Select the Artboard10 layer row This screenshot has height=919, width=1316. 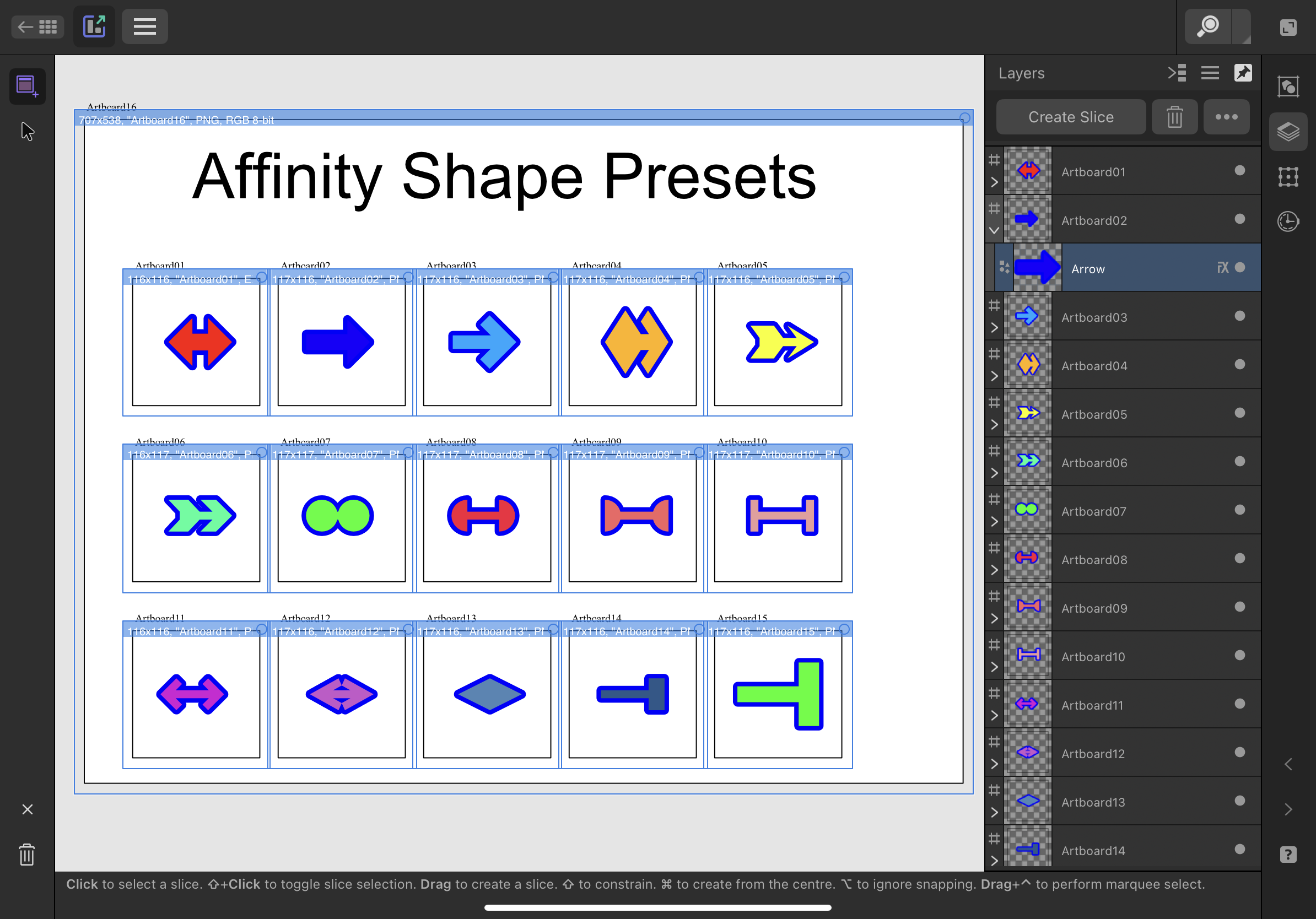coord(1123,656)
